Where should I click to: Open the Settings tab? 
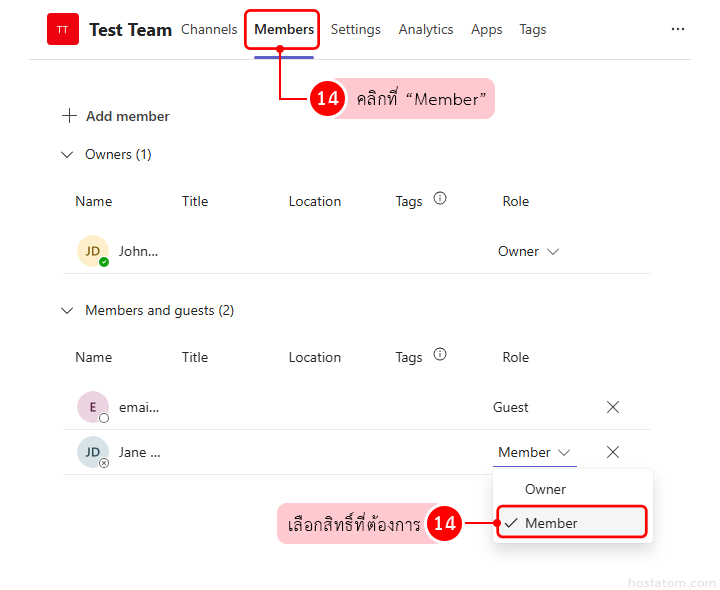(355, 30)
